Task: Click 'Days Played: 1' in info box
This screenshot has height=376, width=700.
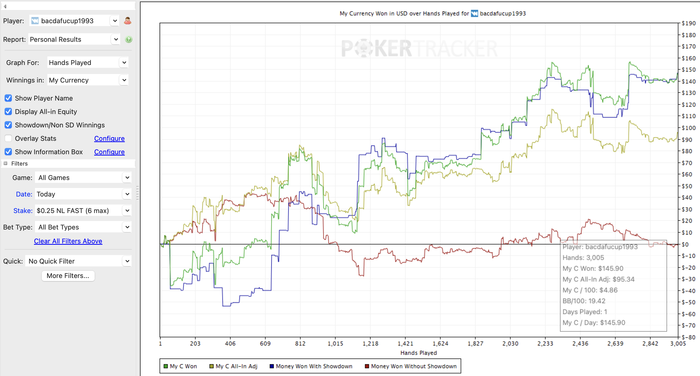Action: point(585,312)
